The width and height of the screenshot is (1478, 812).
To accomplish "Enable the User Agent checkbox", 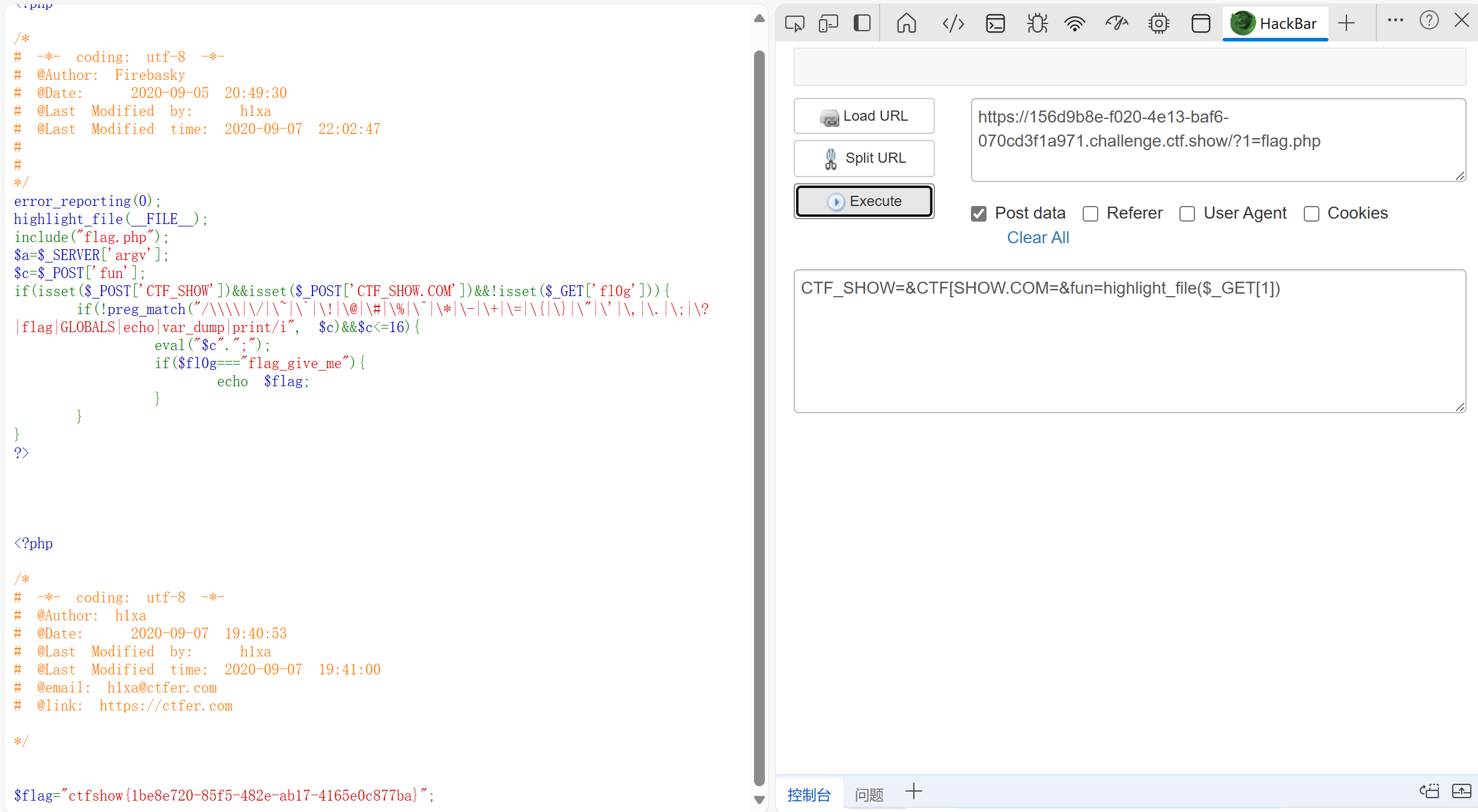I will 1187,214.
